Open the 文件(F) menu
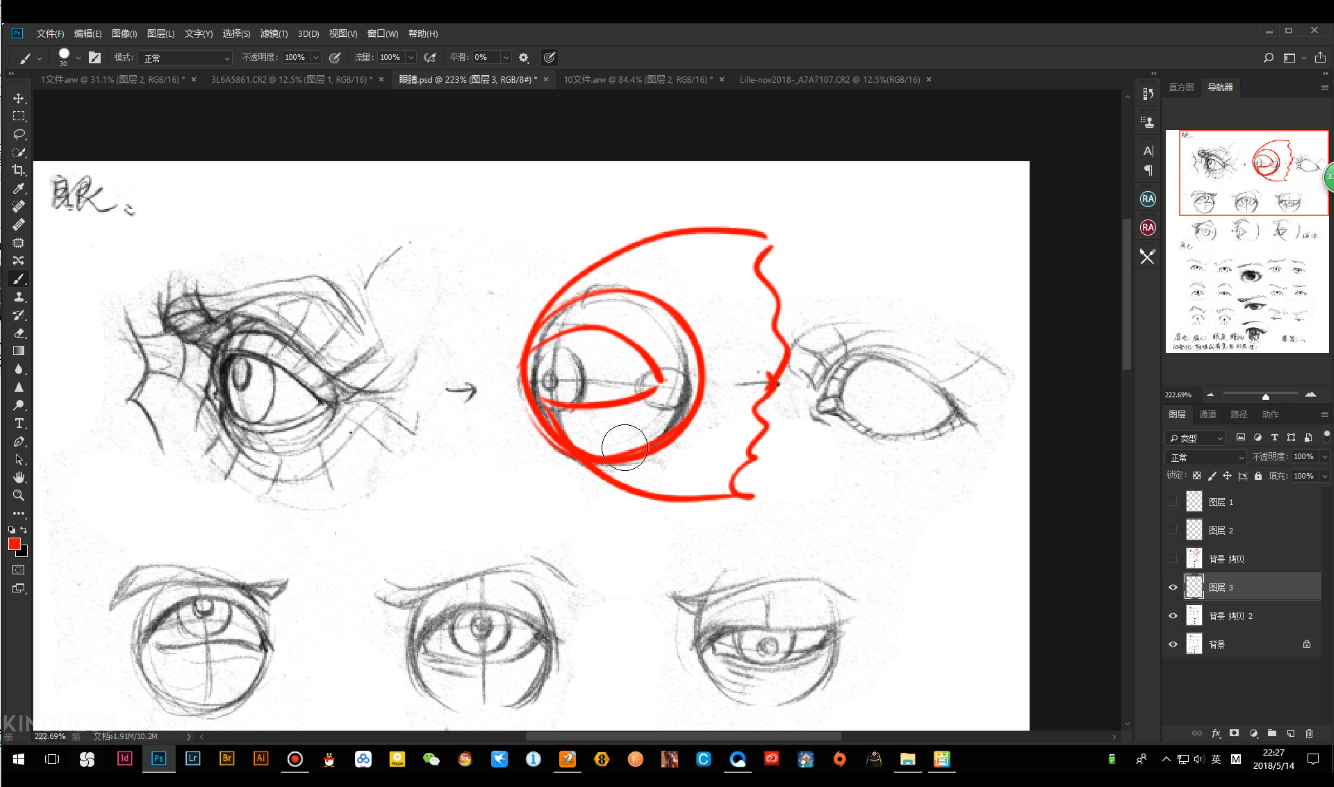Viewport: 1334px width, 787px height. pos(51,33)
